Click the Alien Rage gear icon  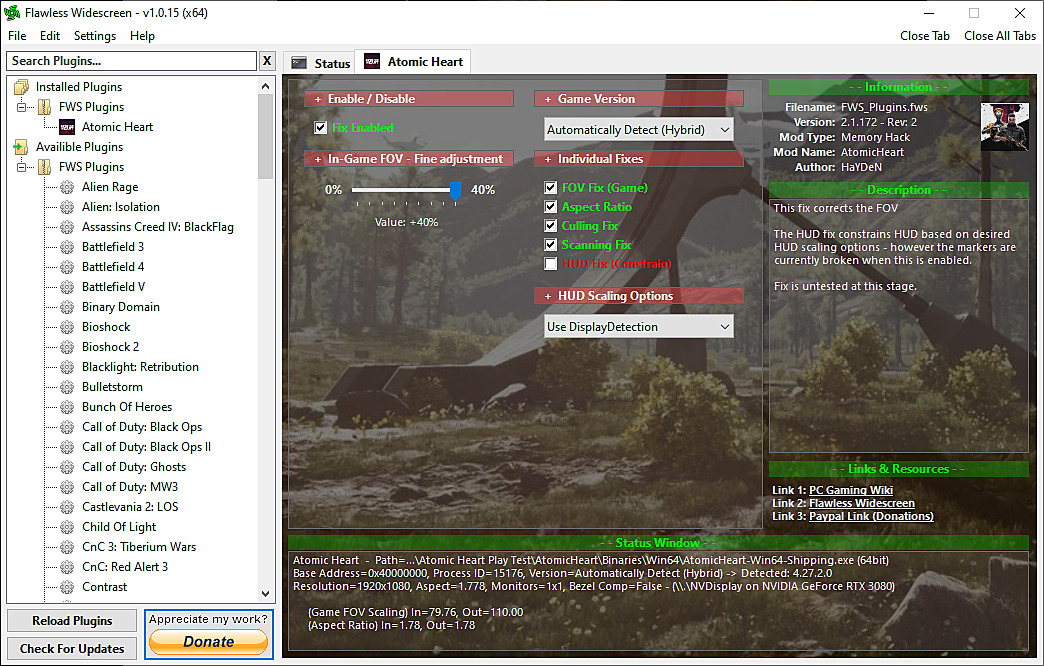click(67, 187)
